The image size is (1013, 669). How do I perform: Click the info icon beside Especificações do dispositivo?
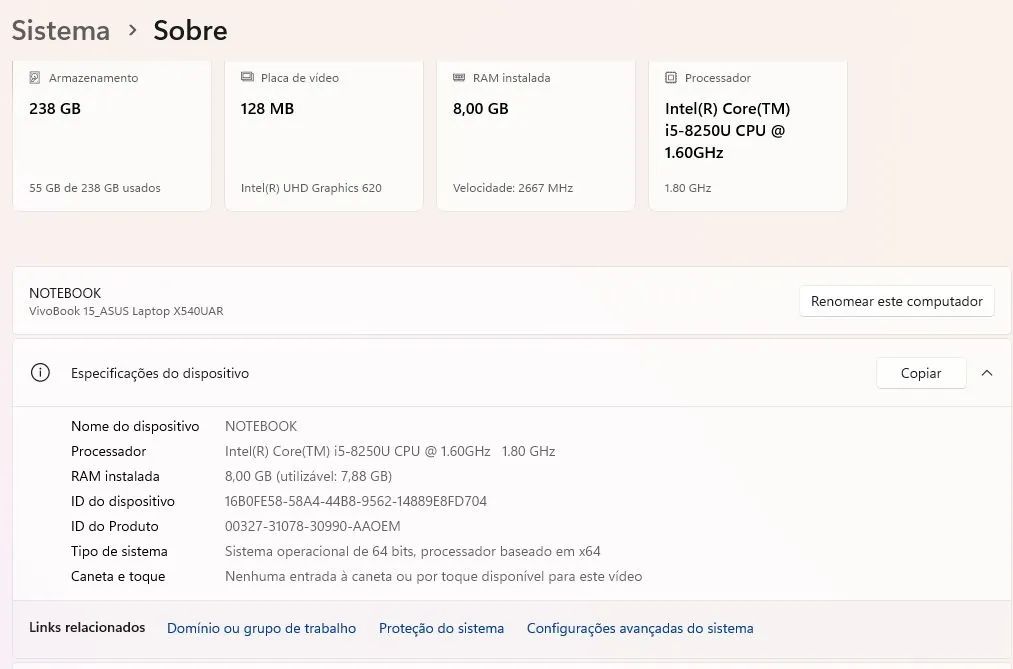pos(40,372)
